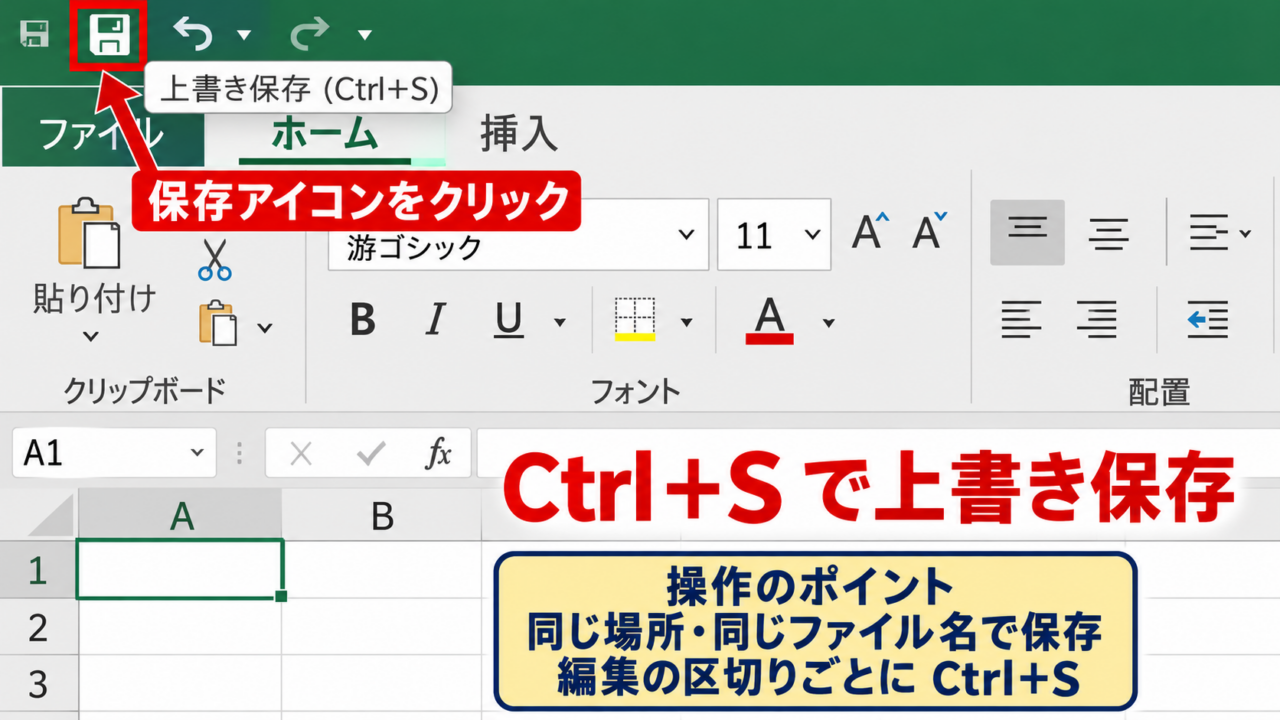
Task: Open the Undo history dropdown arrow
Action: tap(244, 36)
